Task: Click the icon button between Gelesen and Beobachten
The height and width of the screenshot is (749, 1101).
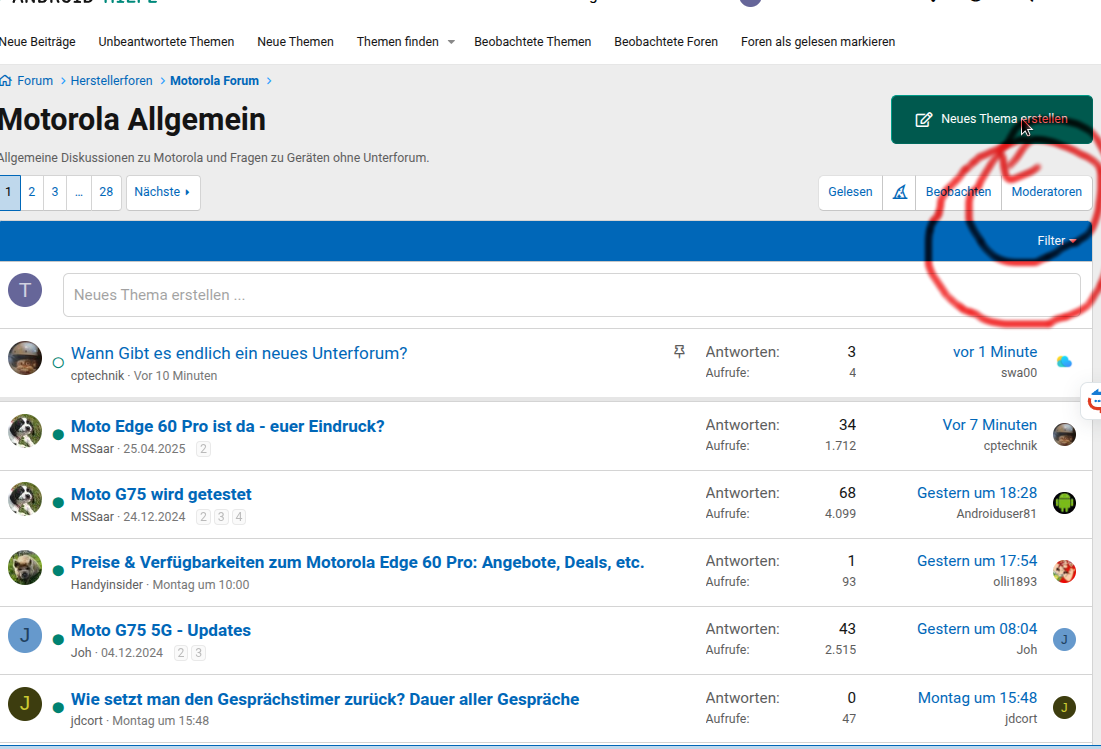Action: (x=899, y=192)
